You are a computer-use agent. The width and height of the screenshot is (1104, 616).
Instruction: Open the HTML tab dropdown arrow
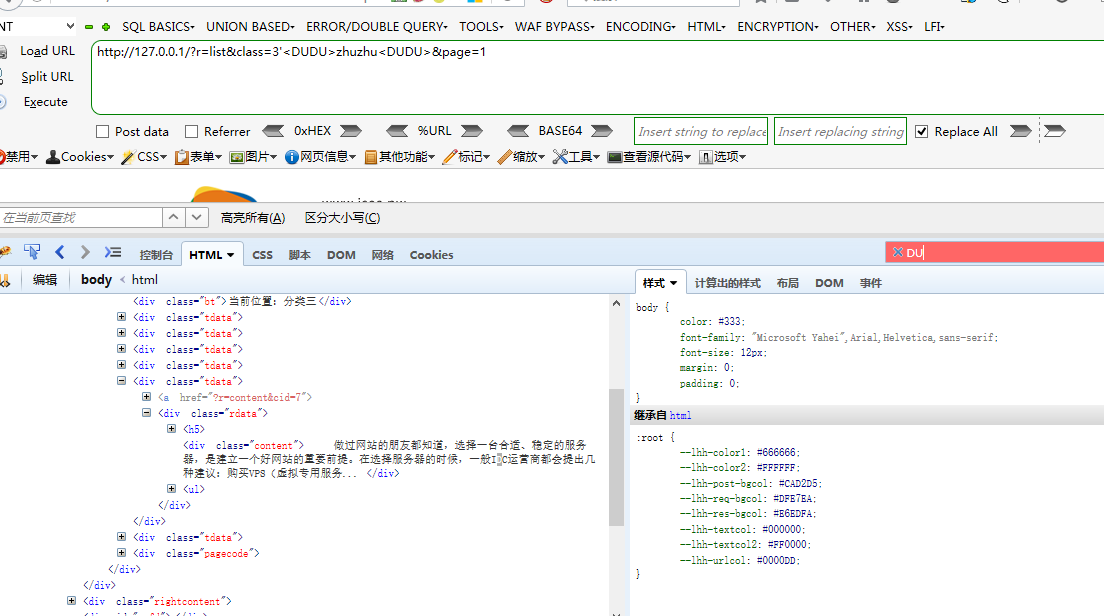pyautogui.click(x=228, y=254)
